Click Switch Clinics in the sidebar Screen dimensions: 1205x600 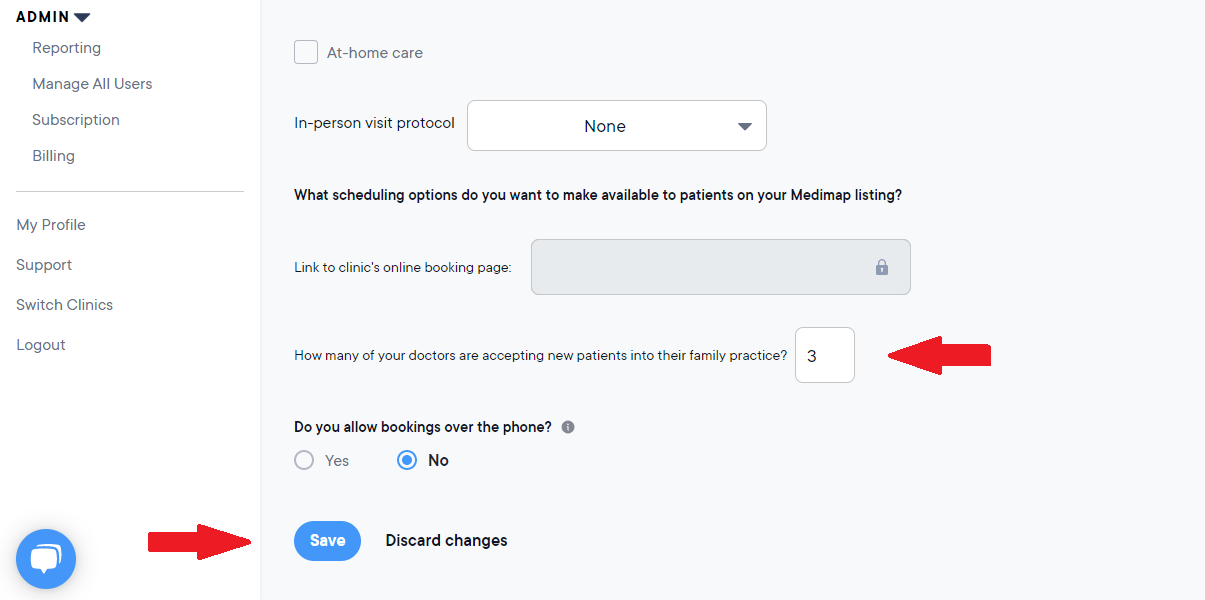click(x=64, y=305)
